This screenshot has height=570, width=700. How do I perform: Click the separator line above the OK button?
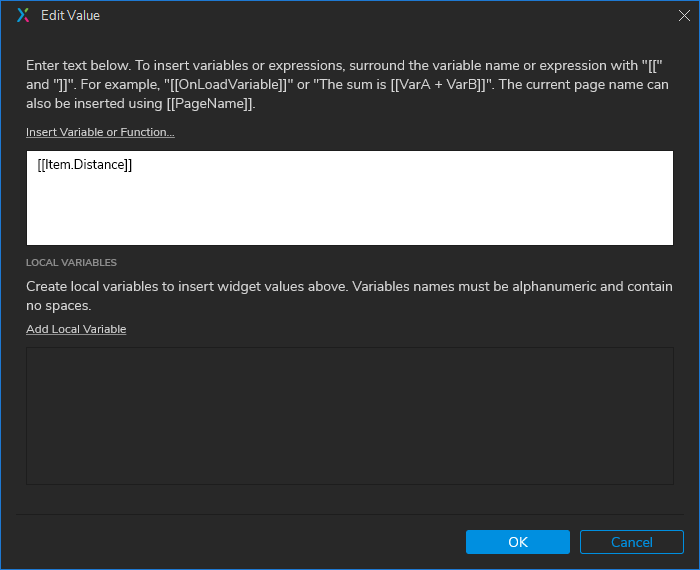(x=350, y=515)
